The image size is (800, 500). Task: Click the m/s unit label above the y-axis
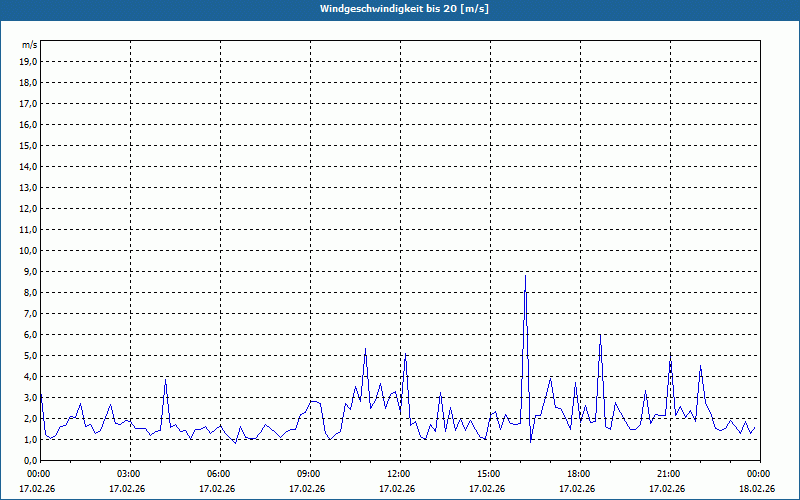(29, 45)
